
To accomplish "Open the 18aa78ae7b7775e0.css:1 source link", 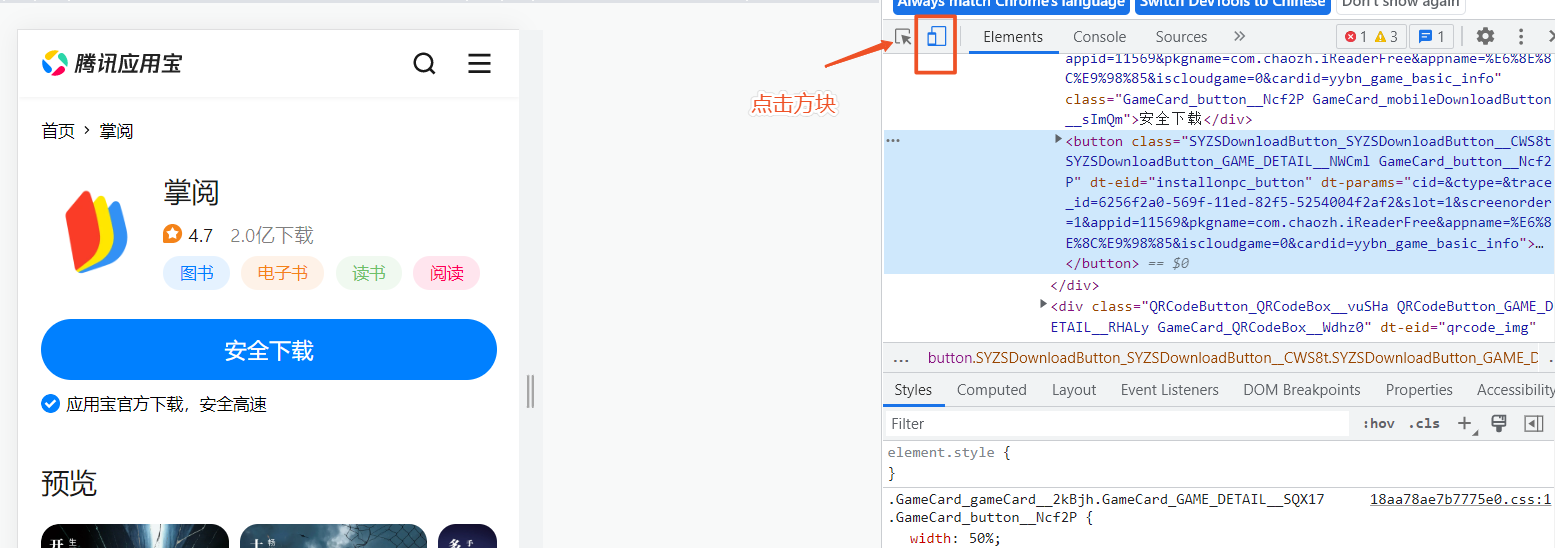I will [x=1460, y=499].
